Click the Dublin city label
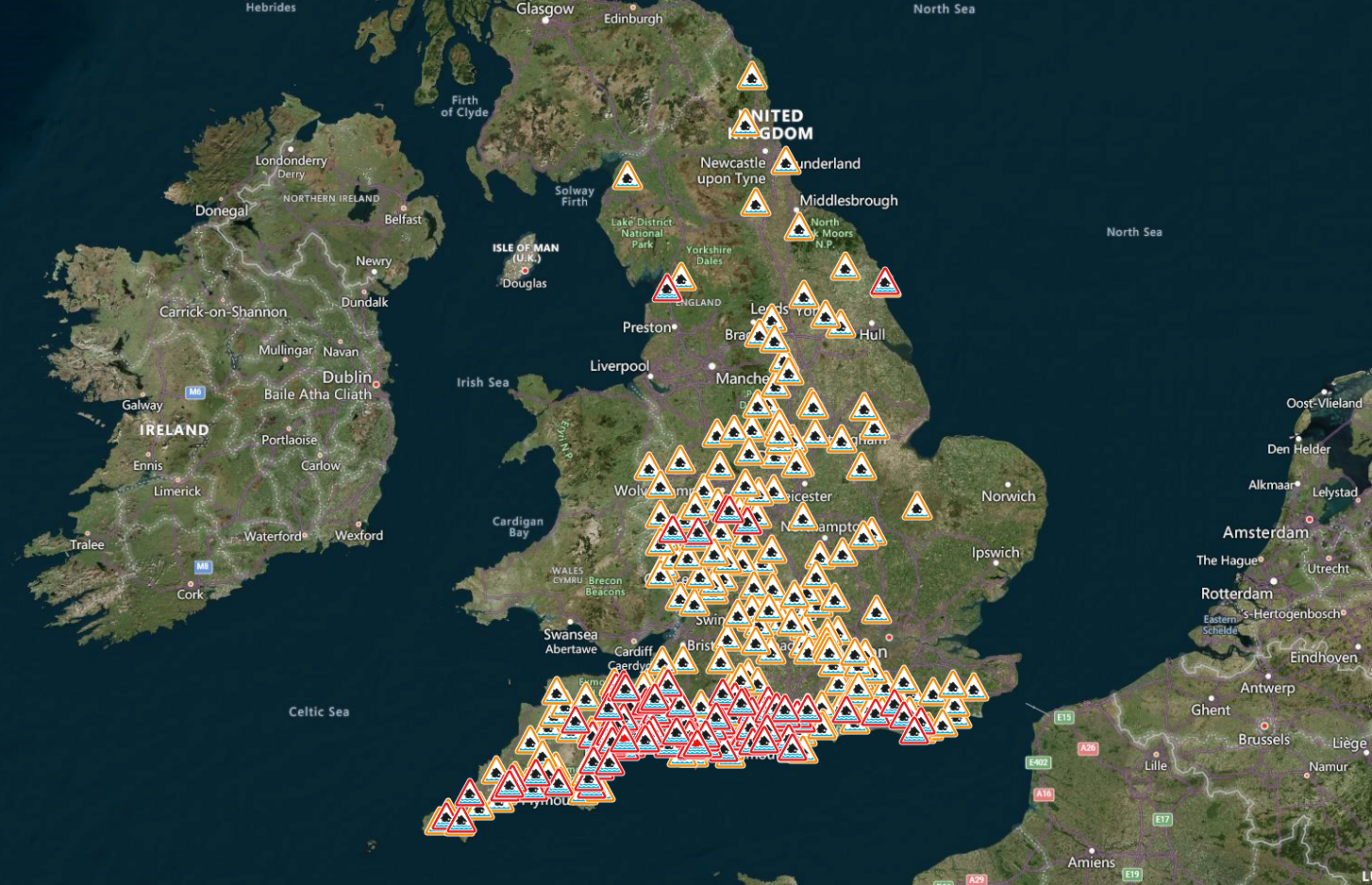 click(x=346, y=377)
